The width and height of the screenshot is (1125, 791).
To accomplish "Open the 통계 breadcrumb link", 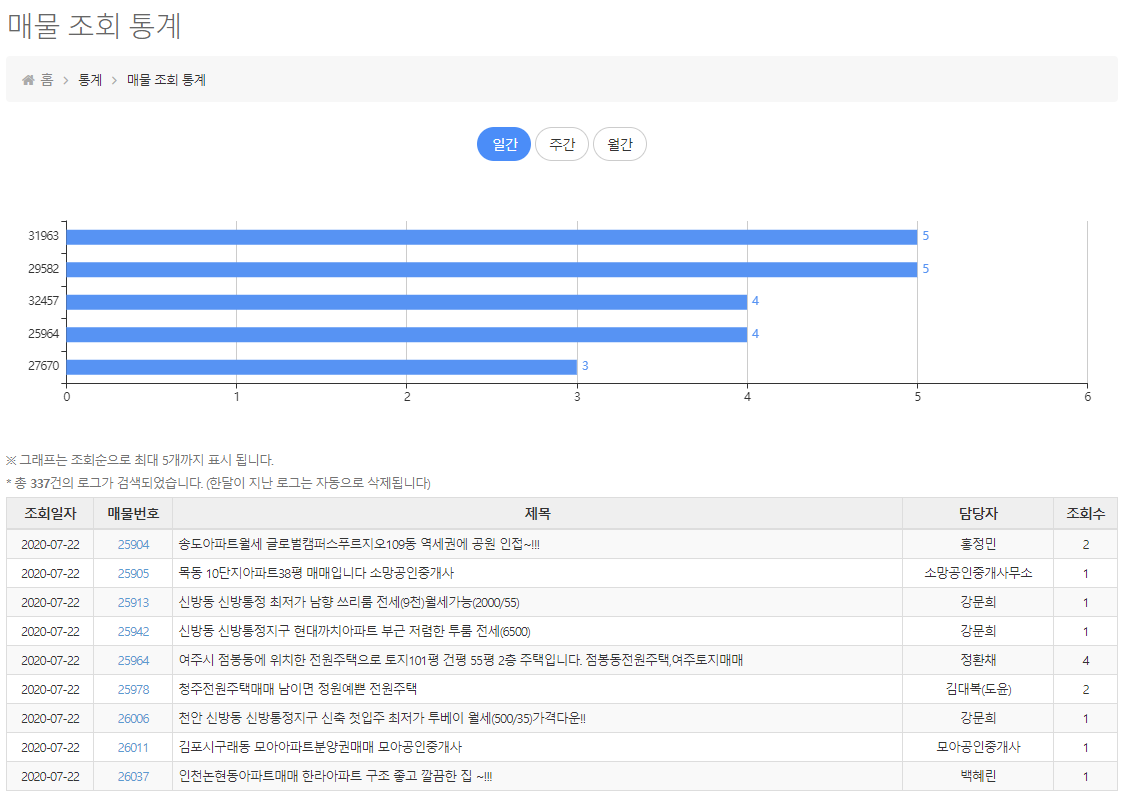I will (90, 80).
